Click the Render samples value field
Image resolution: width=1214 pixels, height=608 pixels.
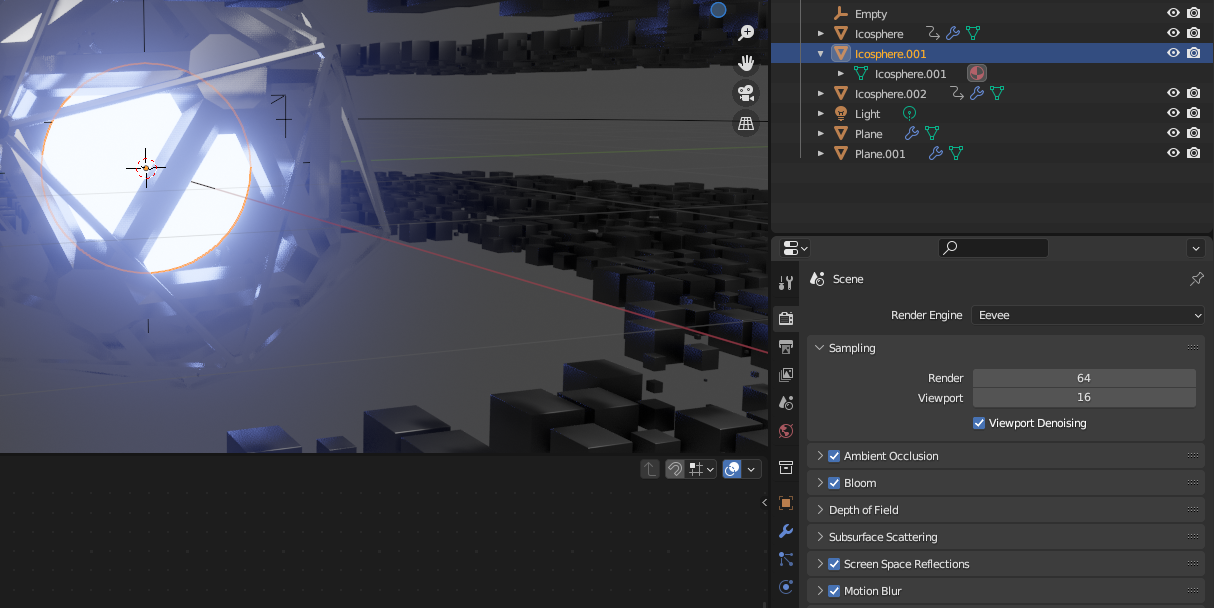coord(1084,378)
